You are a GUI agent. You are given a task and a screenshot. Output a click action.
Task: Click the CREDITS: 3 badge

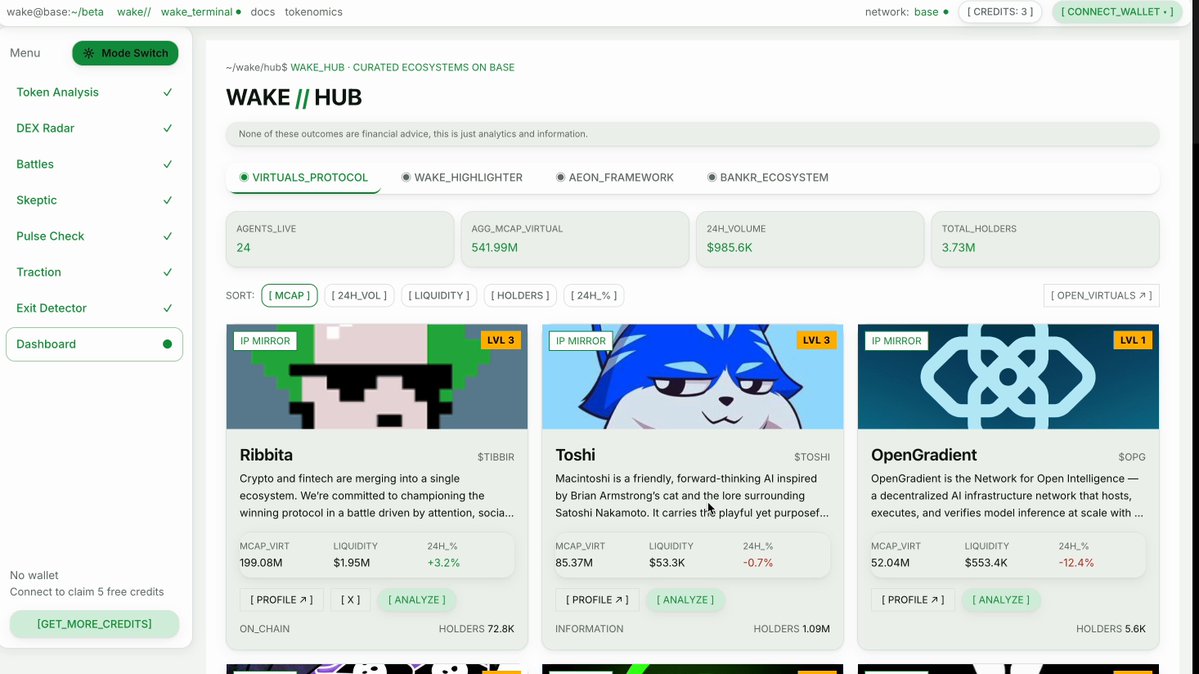coord(999,11)
